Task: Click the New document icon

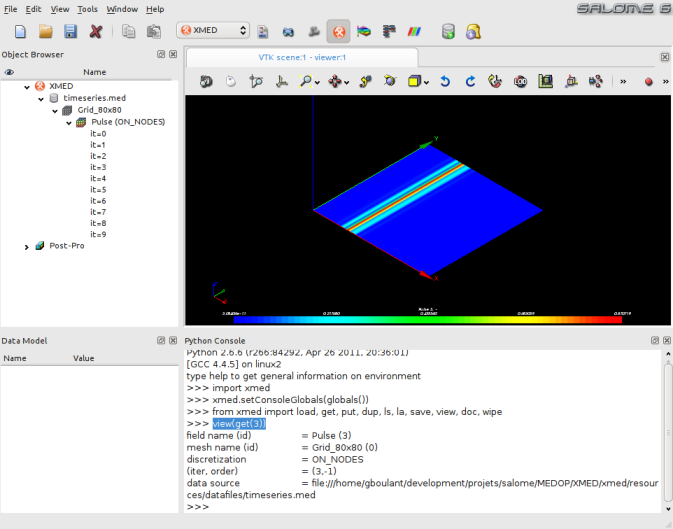Action: [x=20, y=31]
